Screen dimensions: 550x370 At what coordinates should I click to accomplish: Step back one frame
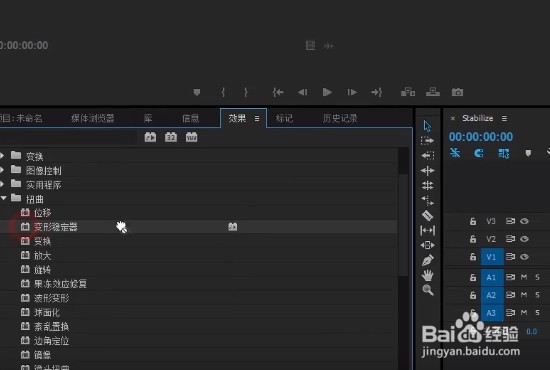pyautogui.click(x=302, y=92)
